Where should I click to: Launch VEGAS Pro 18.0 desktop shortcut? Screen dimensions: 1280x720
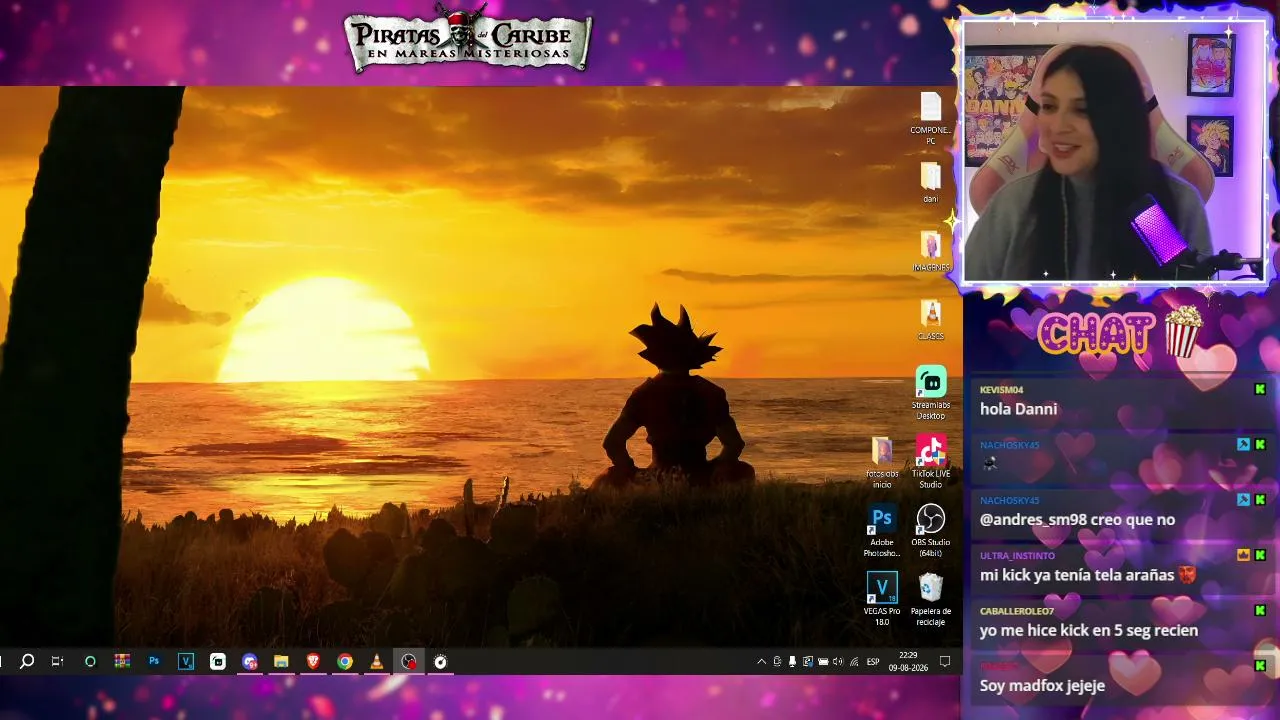coord(881,599)
